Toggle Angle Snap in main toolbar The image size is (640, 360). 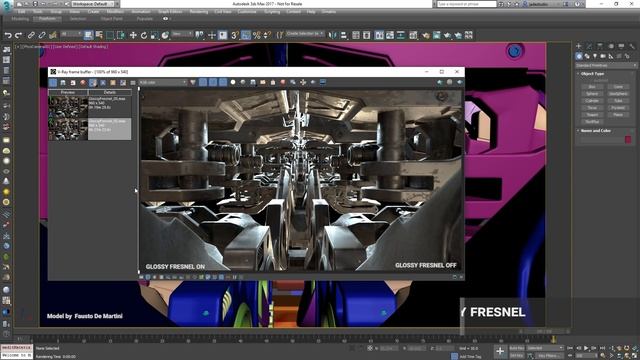pos(246,36)
